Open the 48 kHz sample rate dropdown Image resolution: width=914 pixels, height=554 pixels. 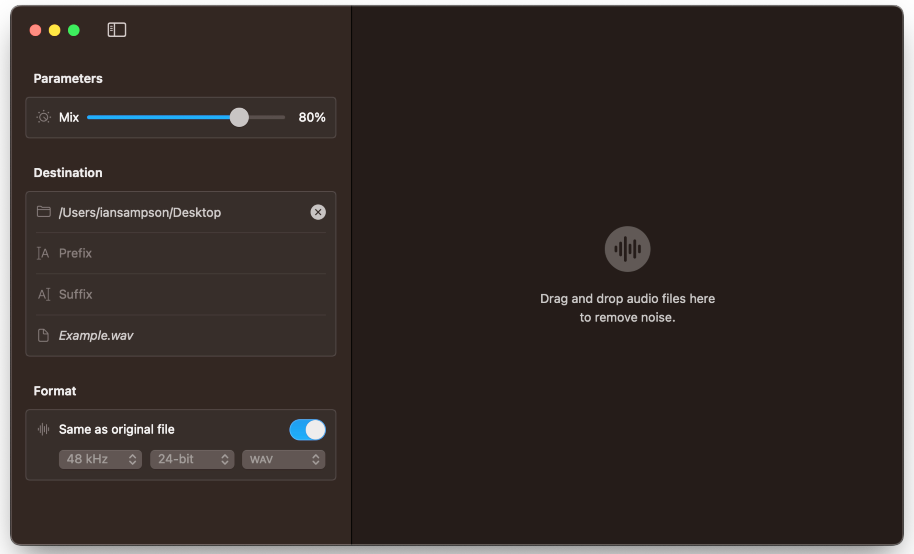click(100, 460)
